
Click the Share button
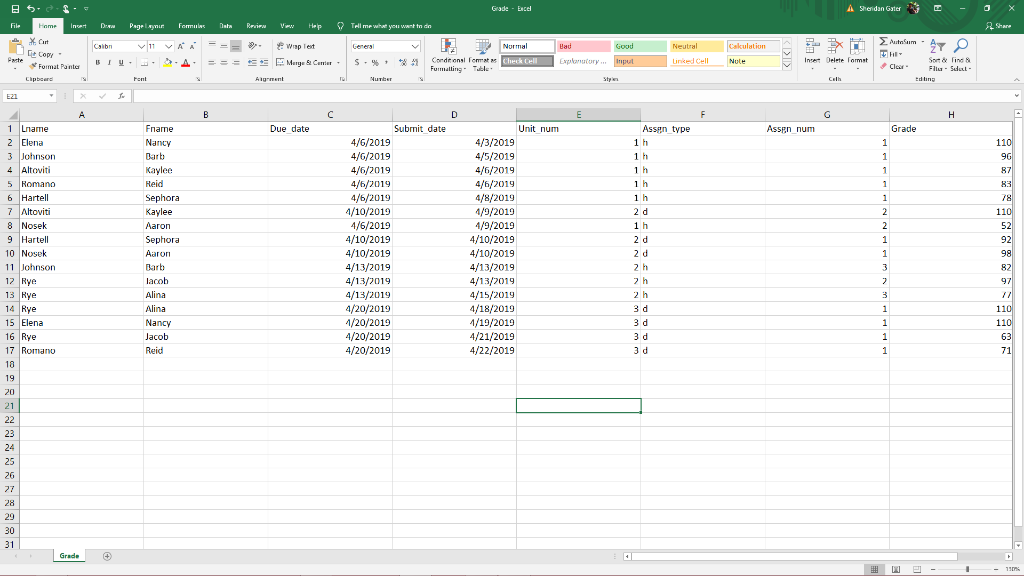tap(1001, 26)
